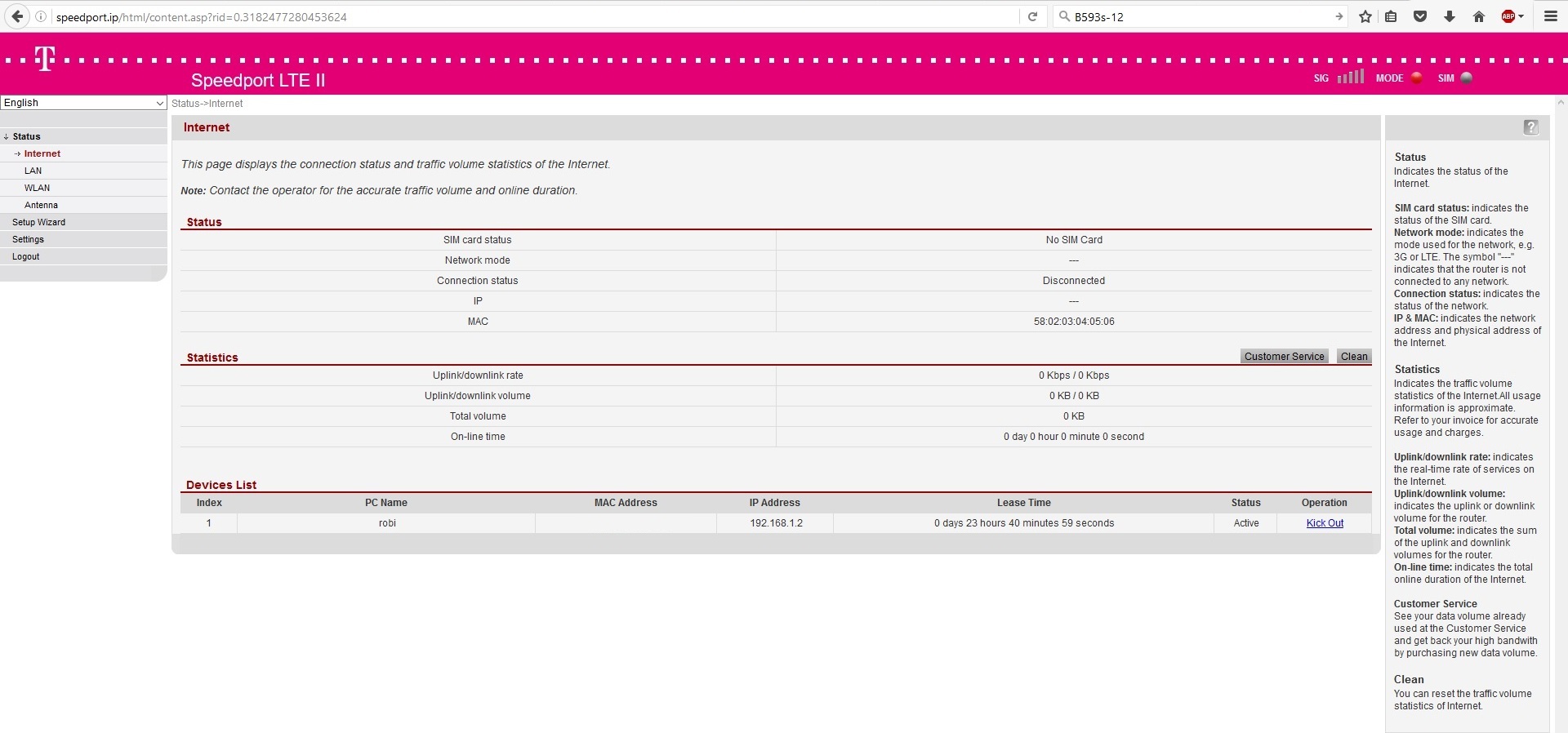Click IP address 192.168.1.2
This screenshot has width=1568, height=733.
[776, 523]
